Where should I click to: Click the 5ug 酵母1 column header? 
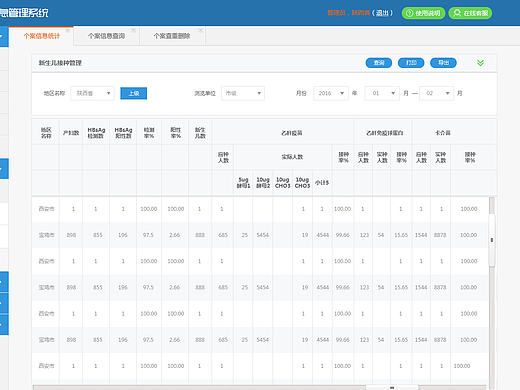[243, 183]
